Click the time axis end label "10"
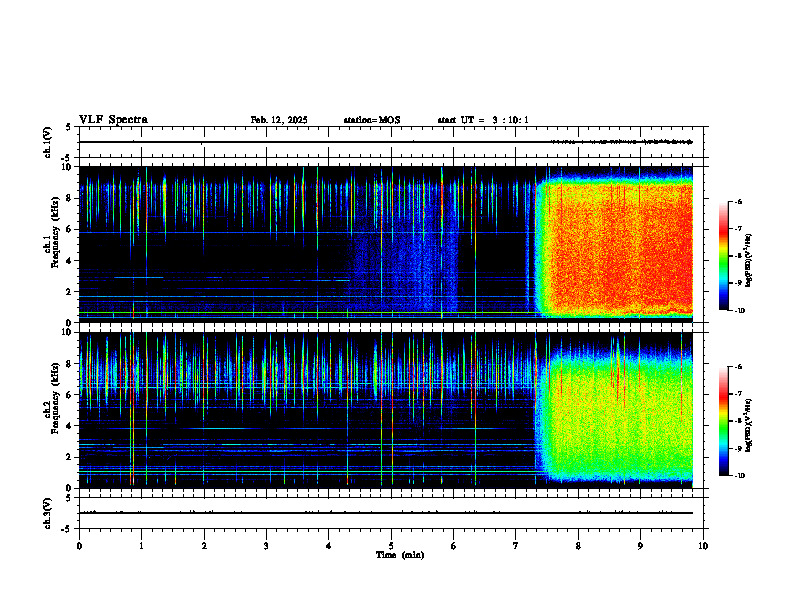Viewport: 792px width, 612px height. [x=703, y=546]
